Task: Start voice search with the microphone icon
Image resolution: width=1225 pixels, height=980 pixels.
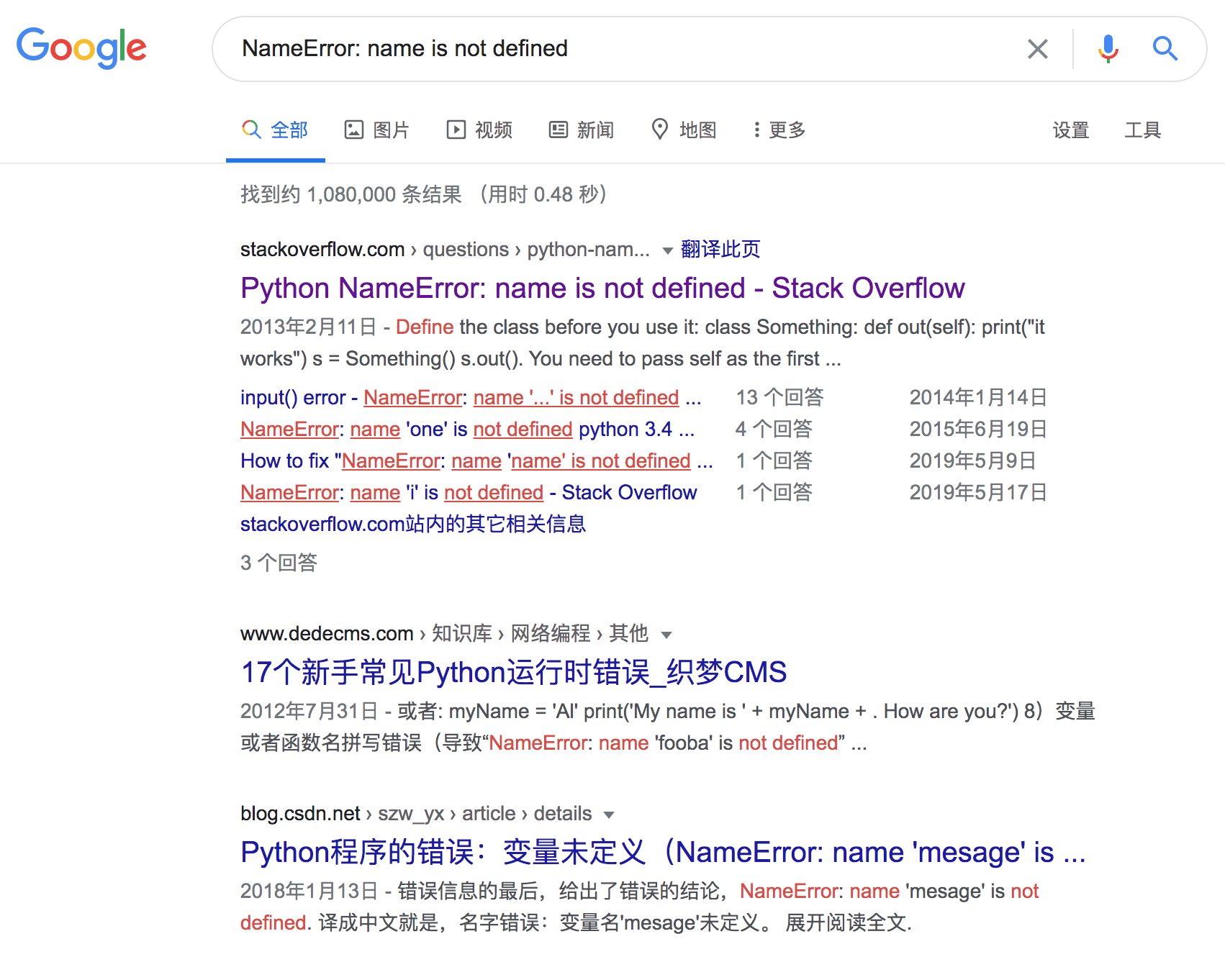Action: (1108, 49)
